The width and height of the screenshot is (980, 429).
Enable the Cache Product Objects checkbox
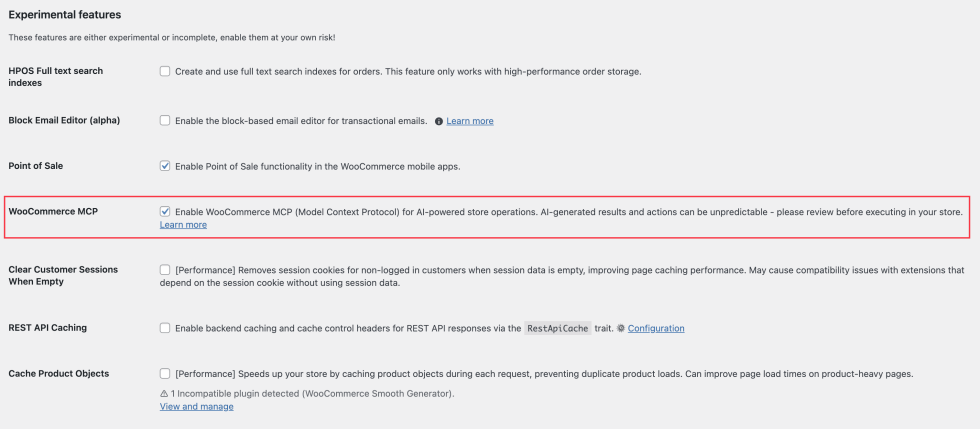(165, 374)
